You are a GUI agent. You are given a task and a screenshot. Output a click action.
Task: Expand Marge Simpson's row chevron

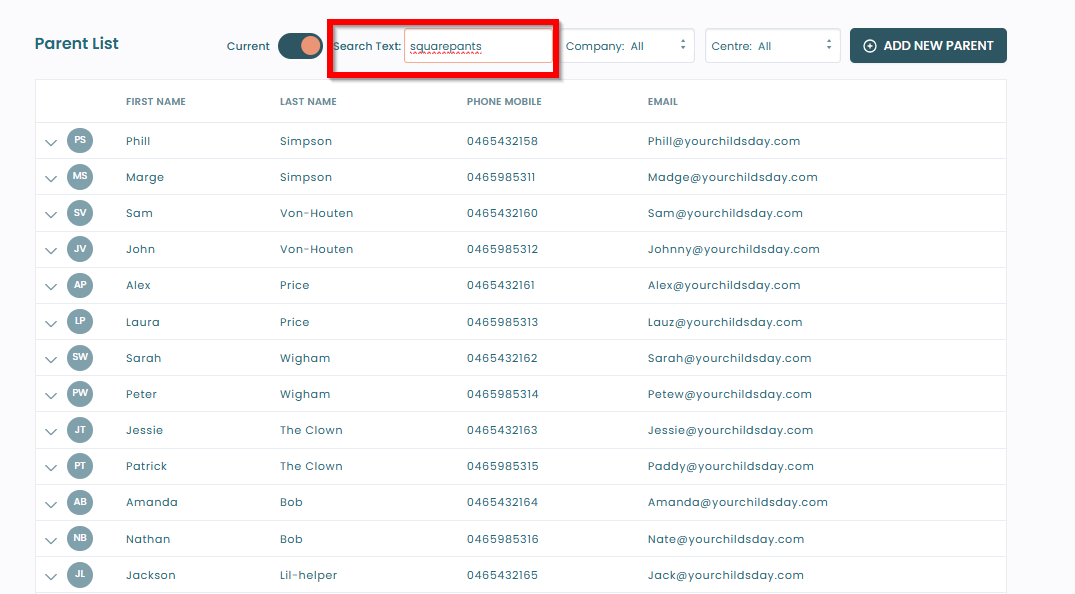(51, 178)
